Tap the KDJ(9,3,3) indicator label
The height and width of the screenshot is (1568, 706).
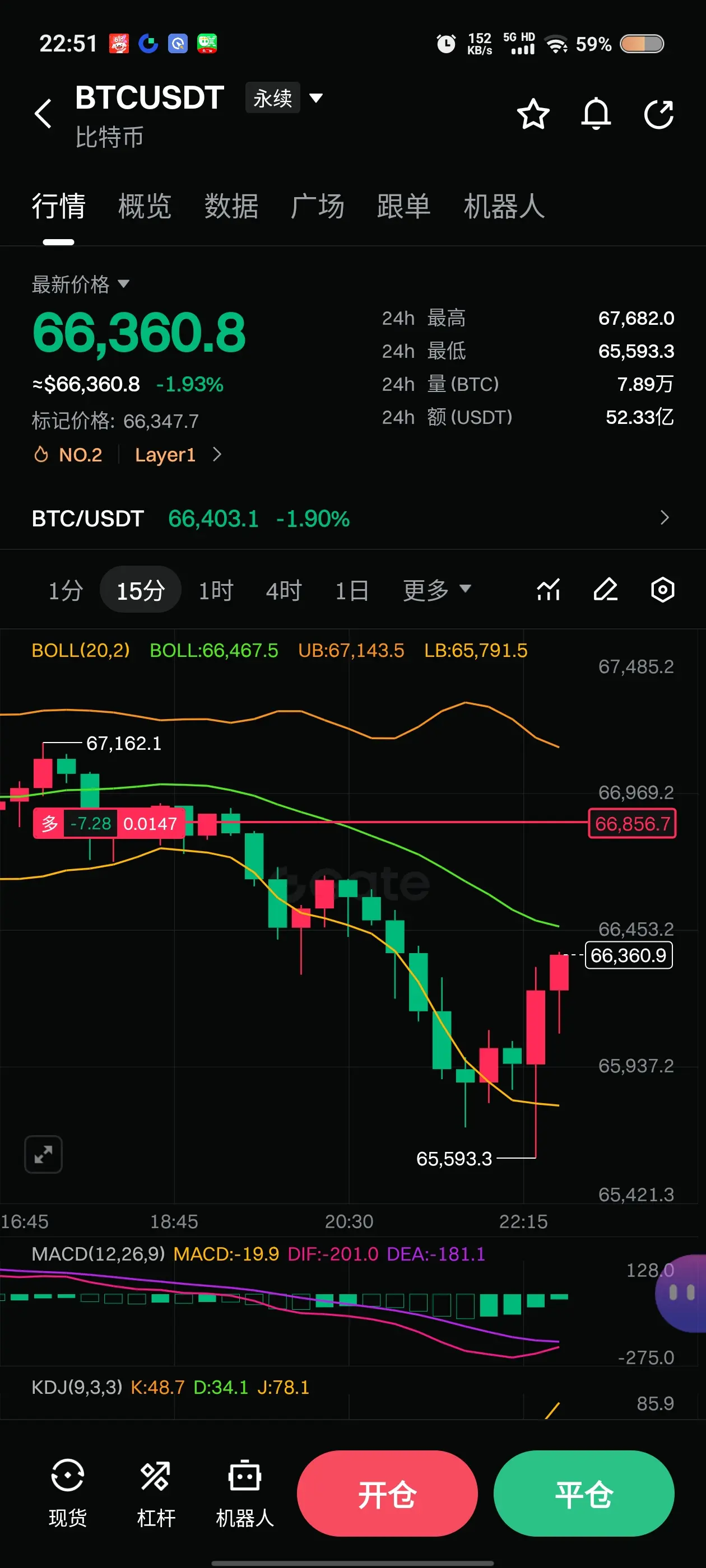pos(77,1387)
